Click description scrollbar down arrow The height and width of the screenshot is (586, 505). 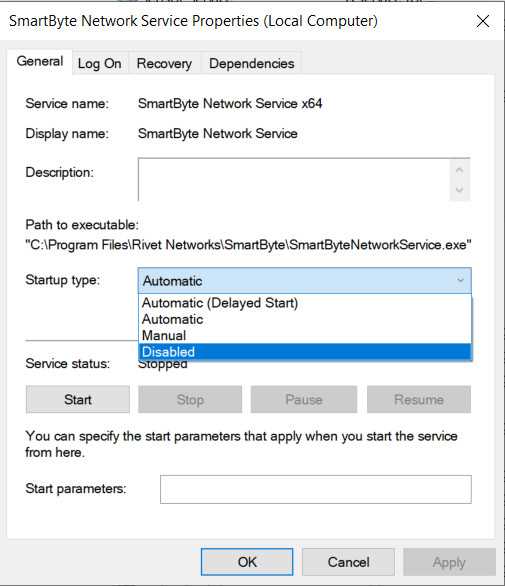459,189
